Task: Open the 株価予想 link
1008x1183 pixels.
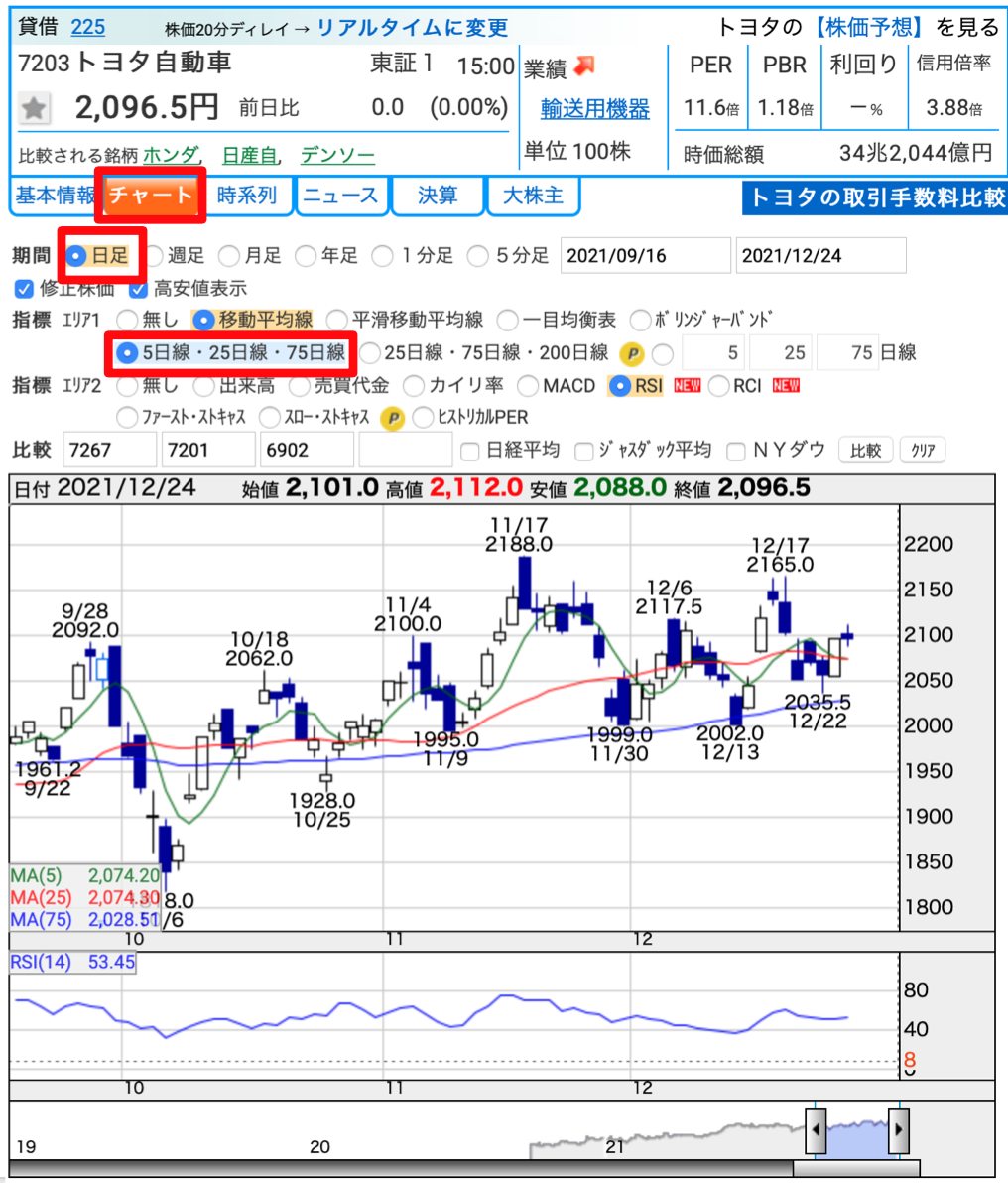Action: click(x=868, y=27)
